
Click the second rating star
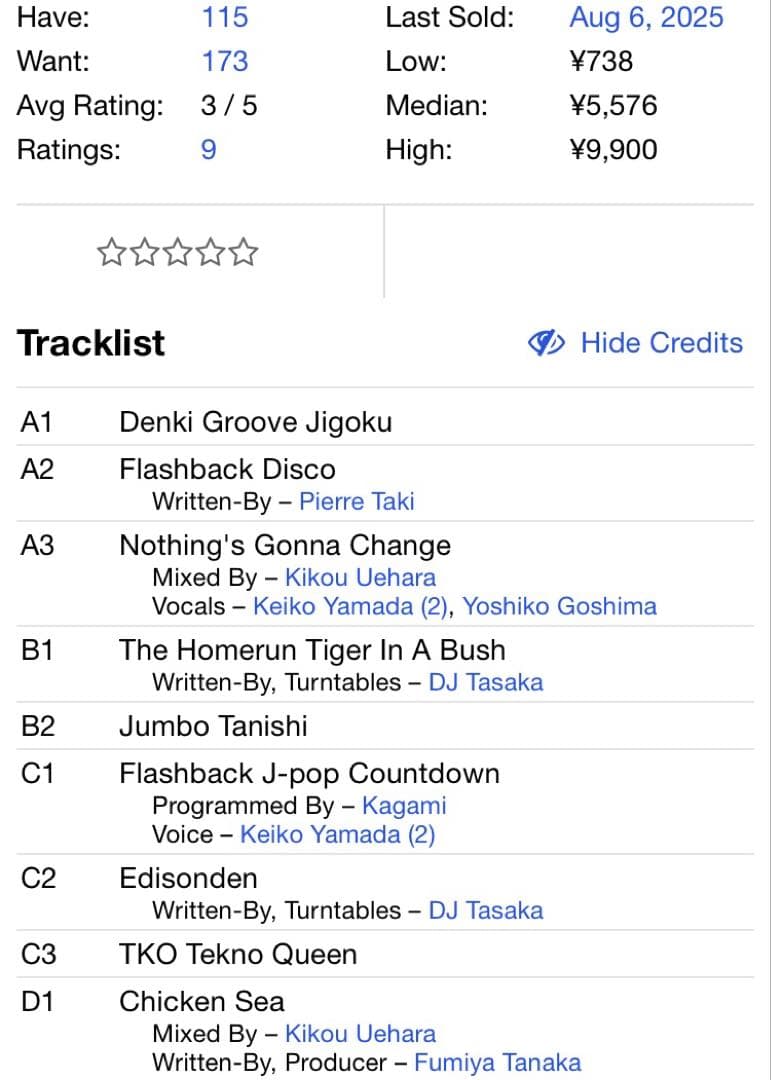point(144,253)
